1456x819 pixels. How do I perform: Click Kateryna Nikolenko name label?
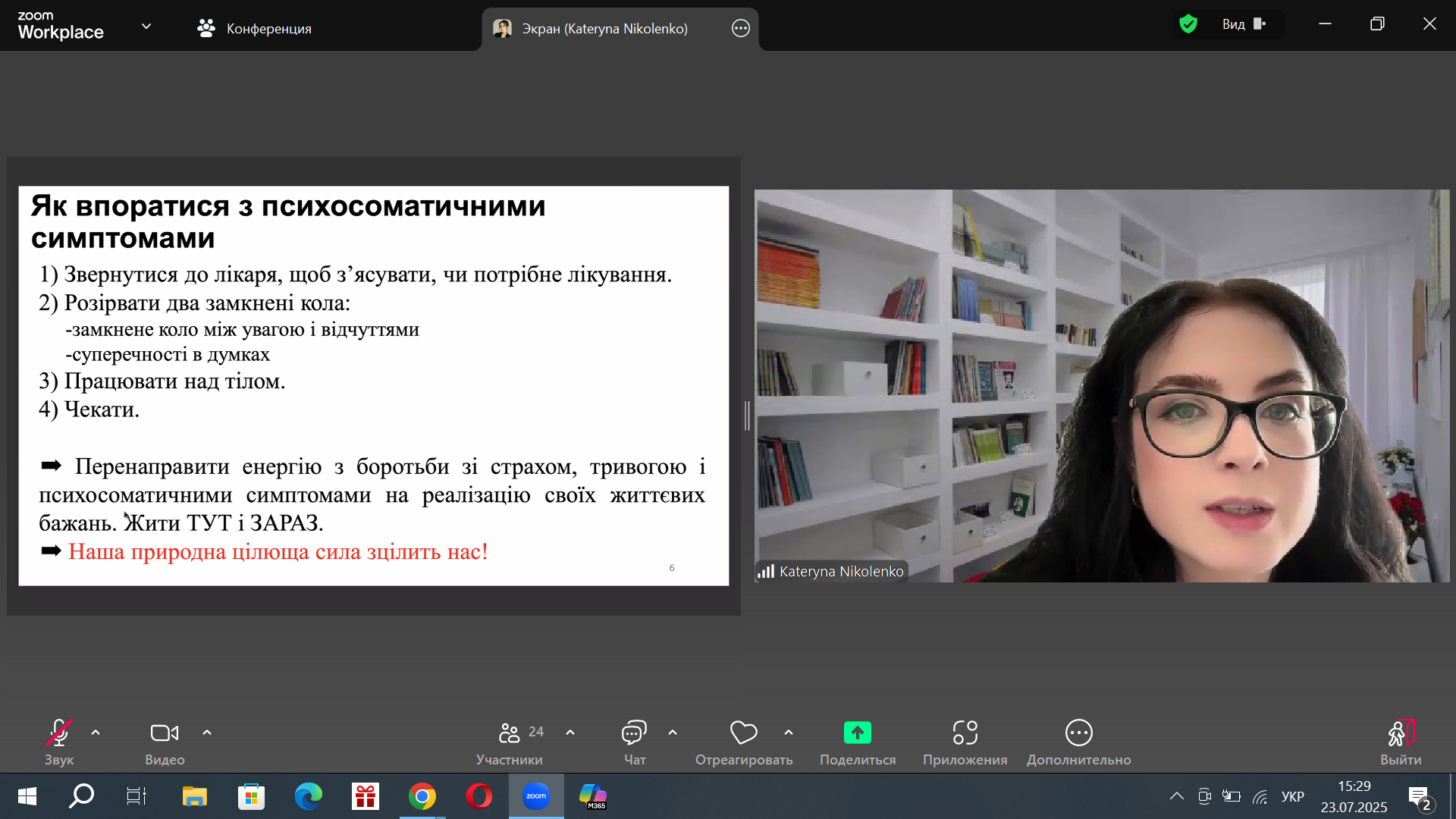[841, 571]
